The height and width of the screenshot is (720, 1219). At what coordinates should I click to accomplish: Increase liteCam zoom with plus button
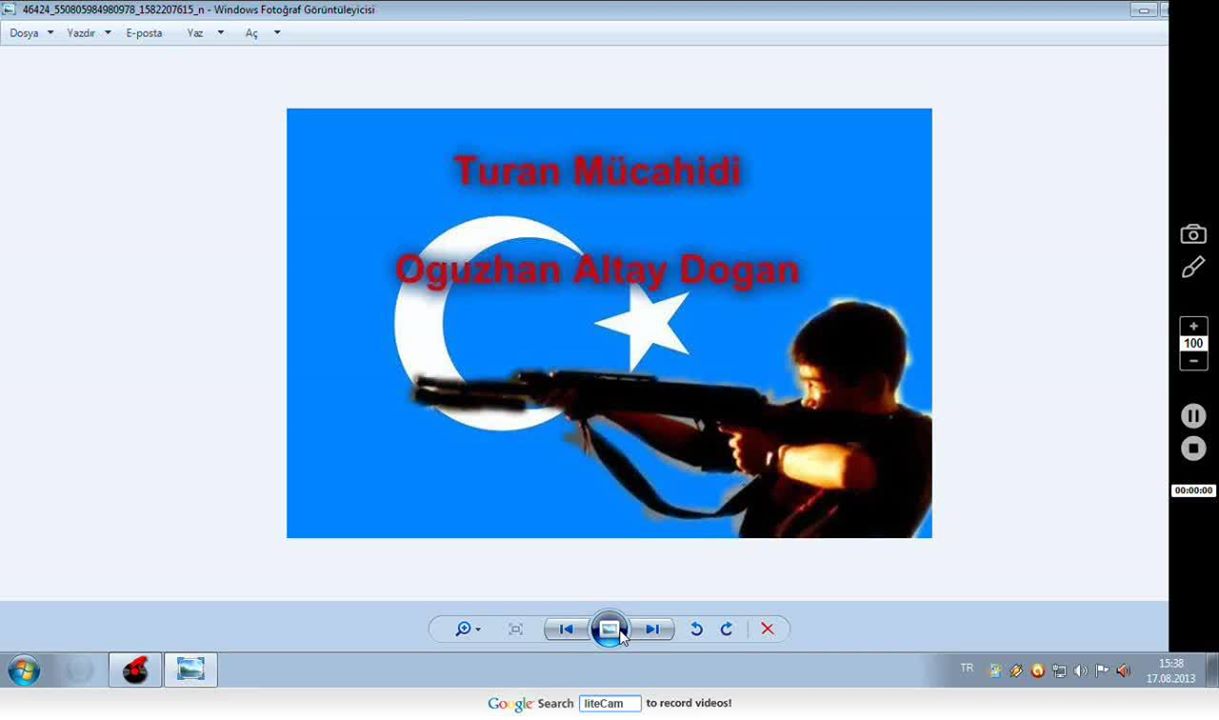1193,327
